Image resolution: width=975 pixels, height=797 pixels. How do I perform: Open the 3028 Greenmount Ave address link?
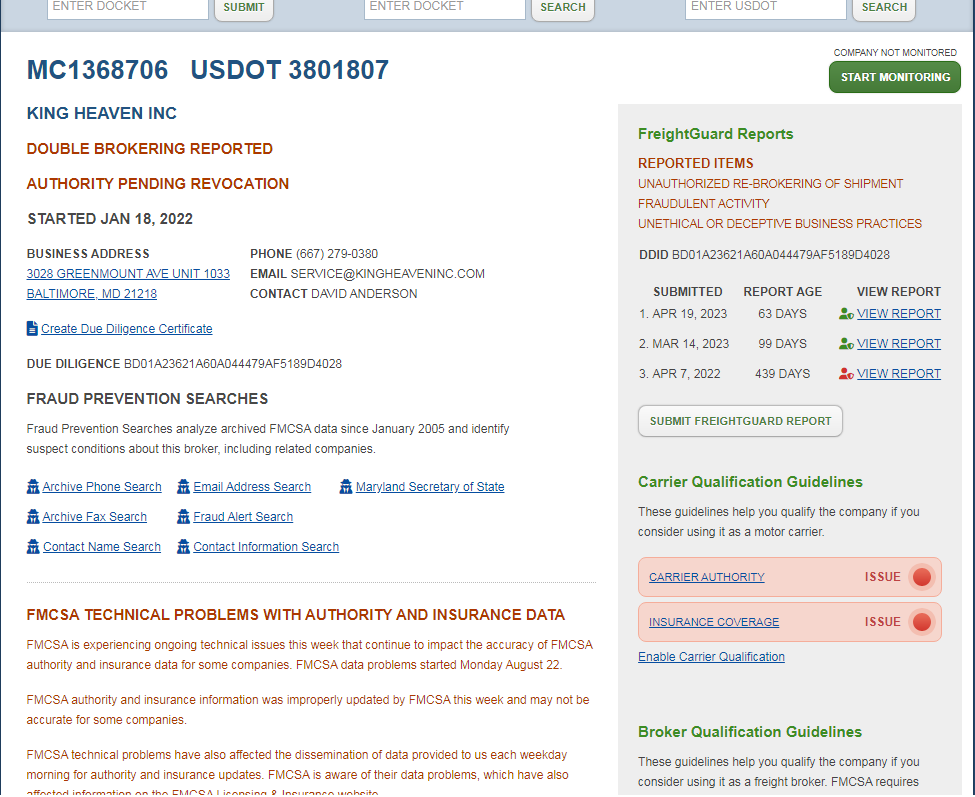click(128, 274)
